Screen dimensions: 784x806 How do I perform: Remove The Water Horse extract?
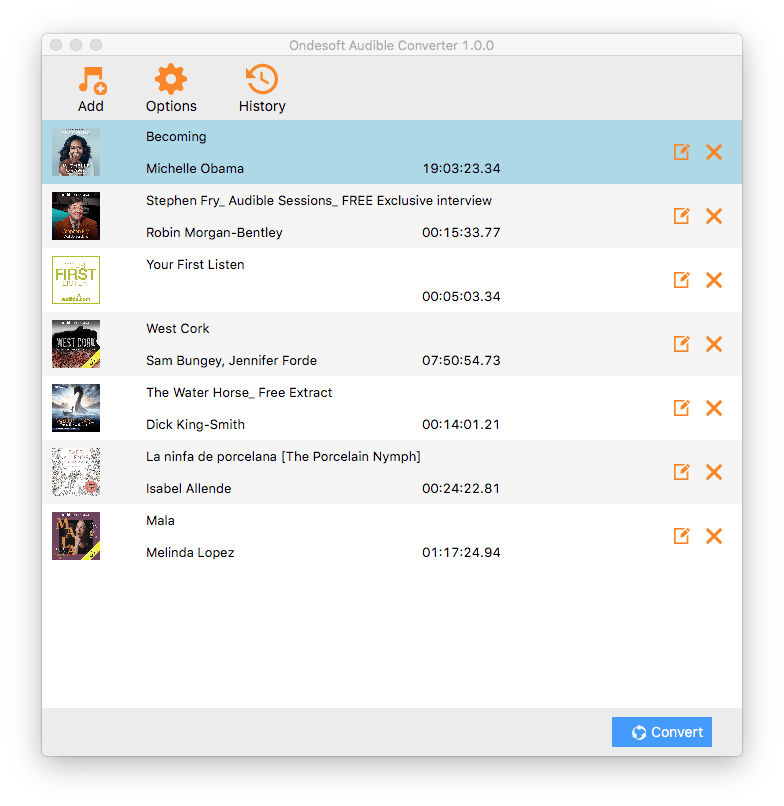(714, 408)
